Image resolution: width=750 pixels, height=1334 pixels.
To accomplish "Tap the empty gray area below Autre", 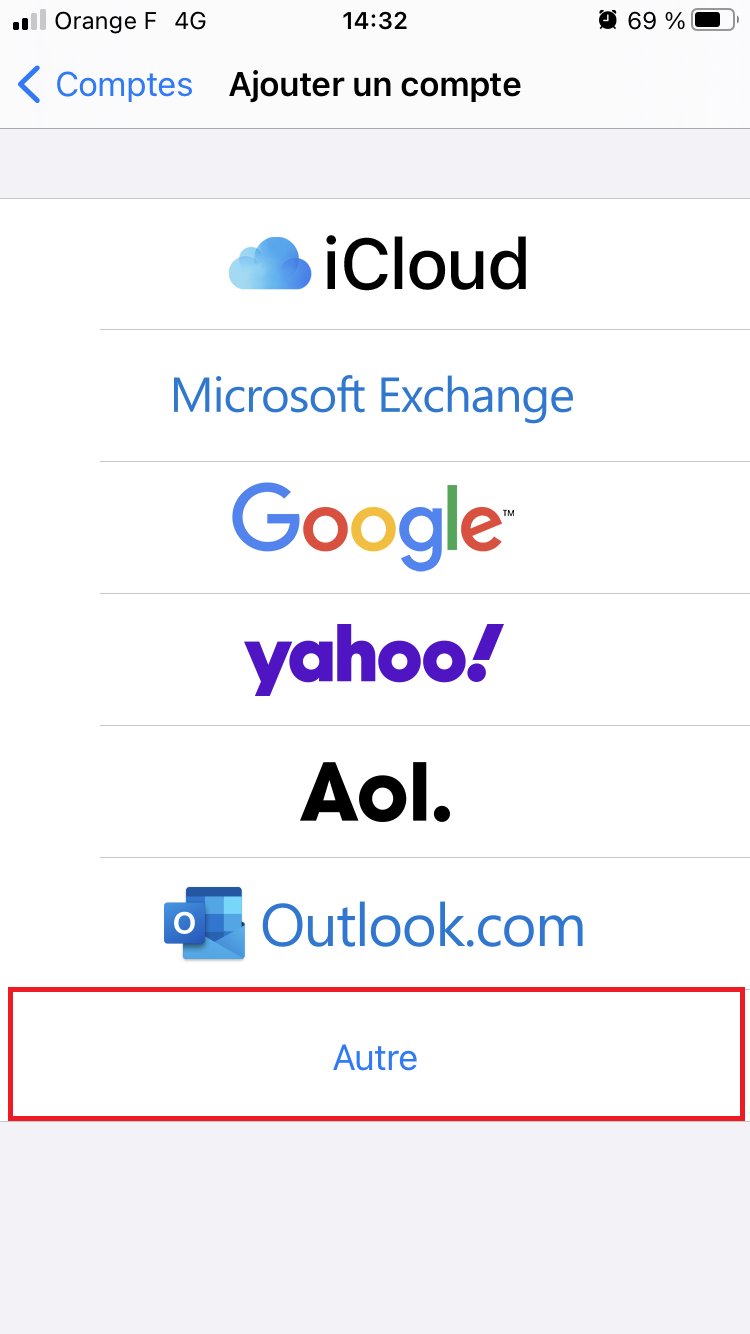I will [x=375, y=1228].
